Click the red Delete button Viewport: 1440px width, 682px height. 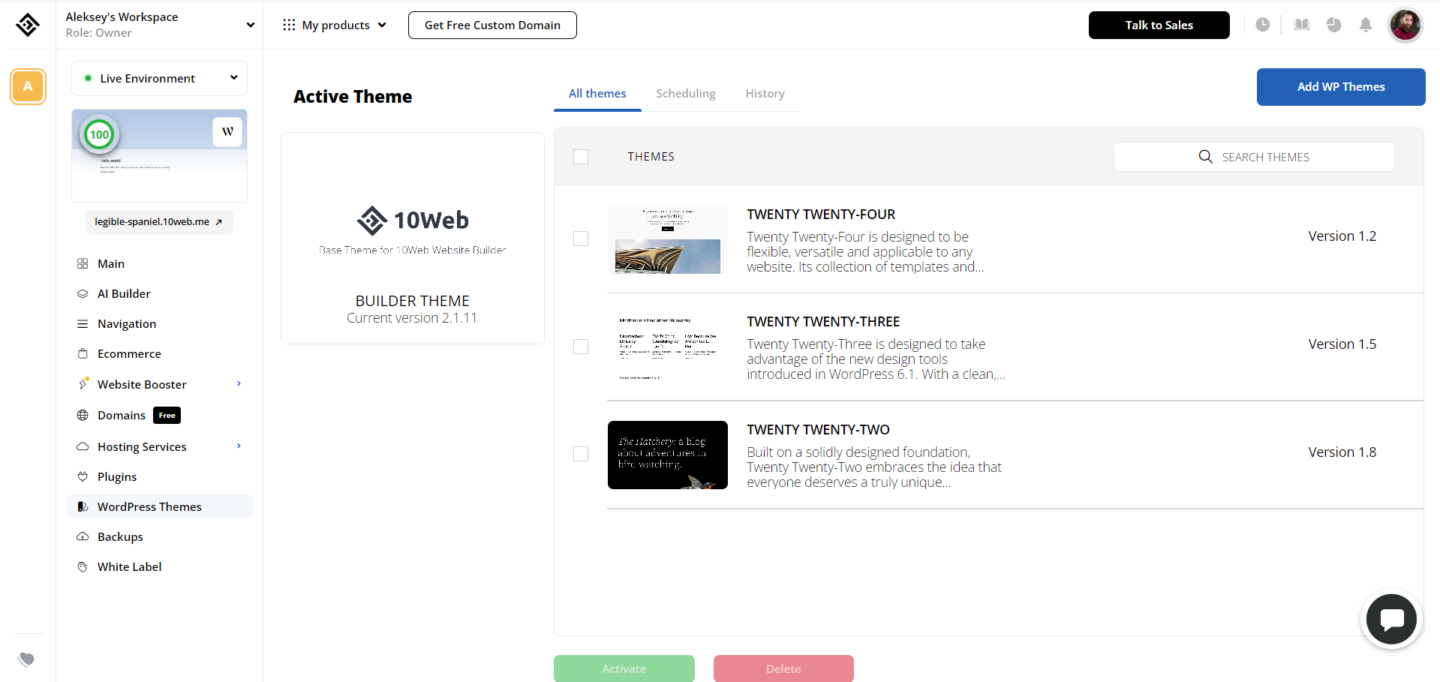784,669
